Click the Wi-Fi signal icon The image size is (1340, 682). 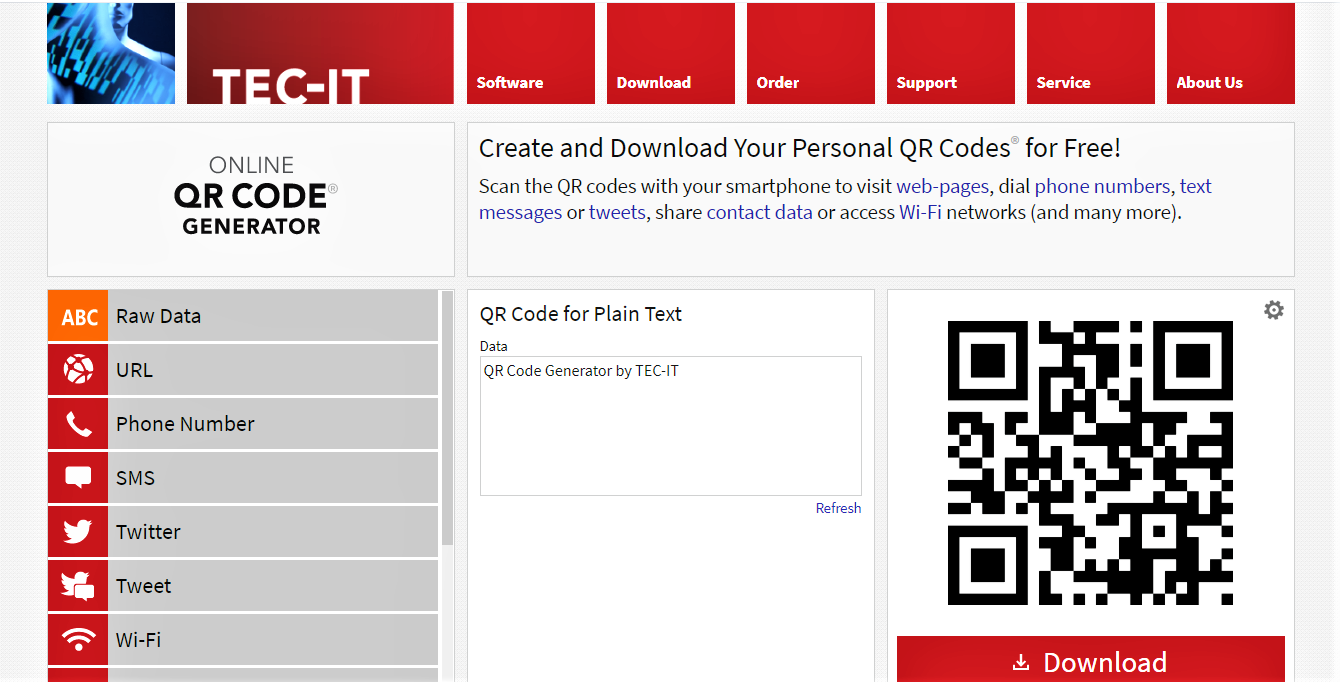click(78, 640)
